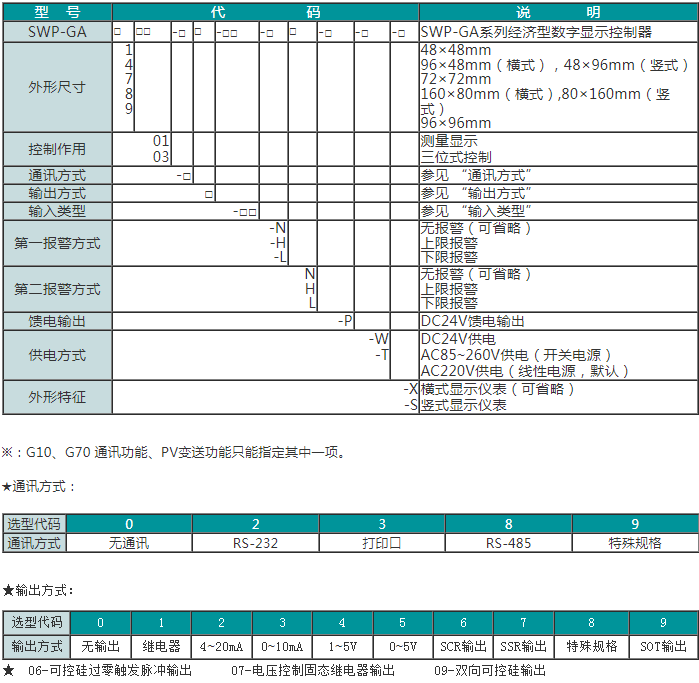
Task: Click AC220V供电(线性电源,默认) text
Action: (525, 371)
